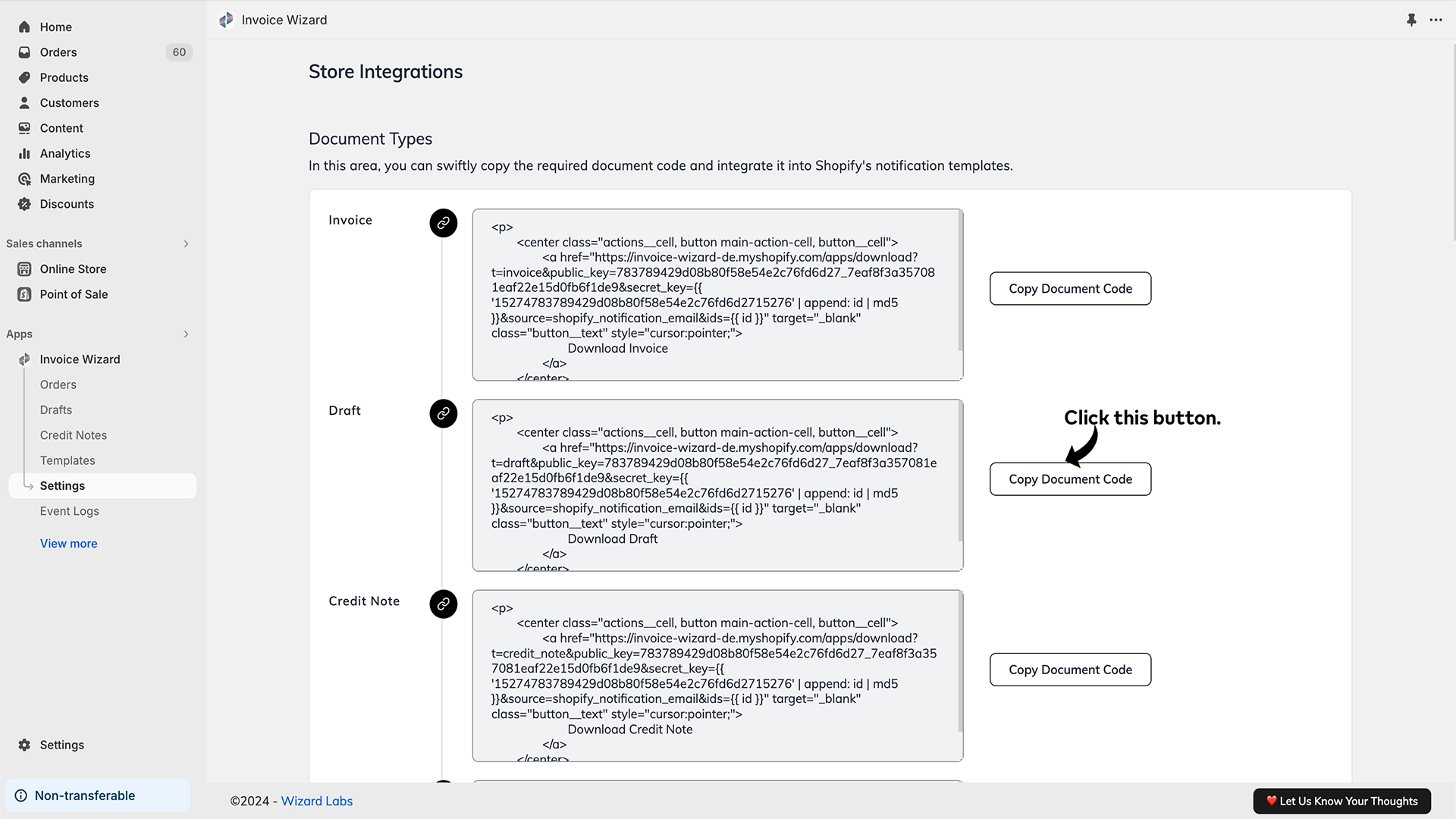Click the Draft code box scrollbar

(x=961, y=471)
